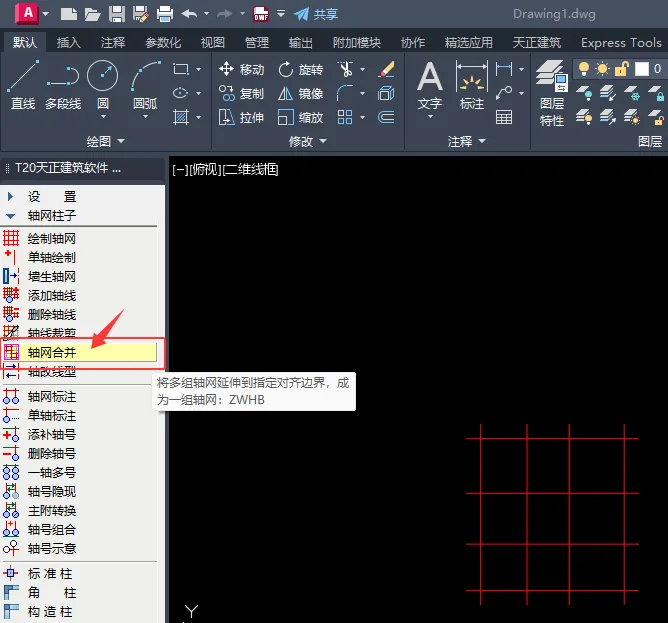Click the [二维线框] visual style control
Viewport: 668px width, 623px height.
250,170
